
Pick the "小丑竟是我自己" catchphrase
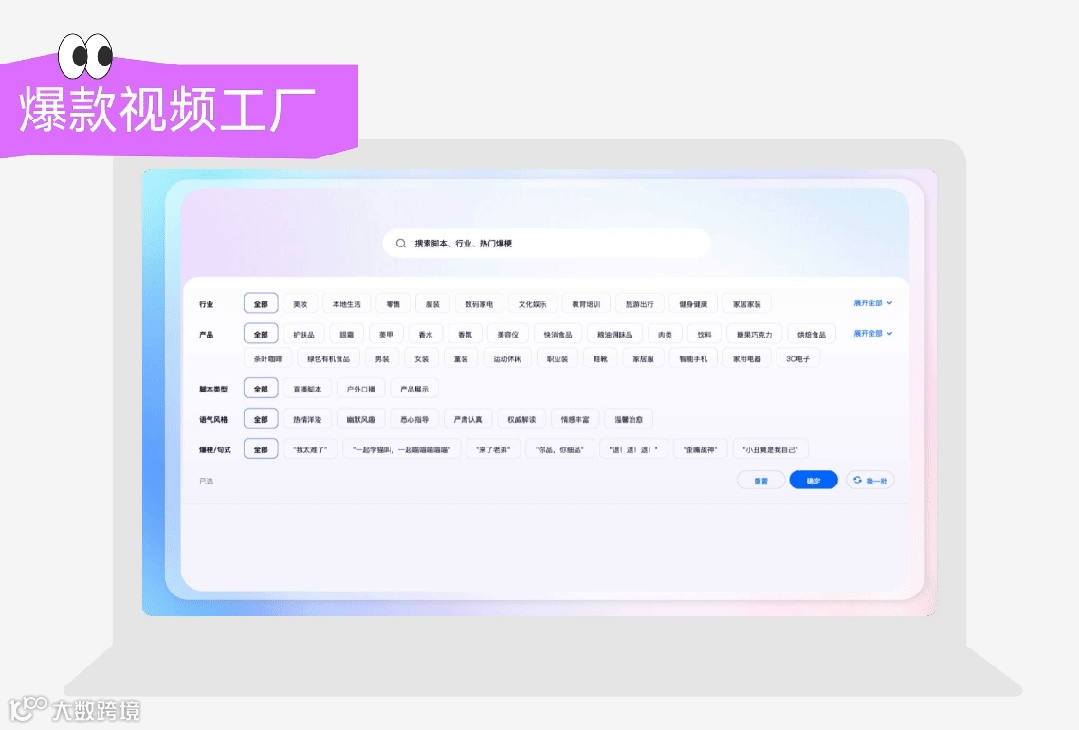point(769,448)
